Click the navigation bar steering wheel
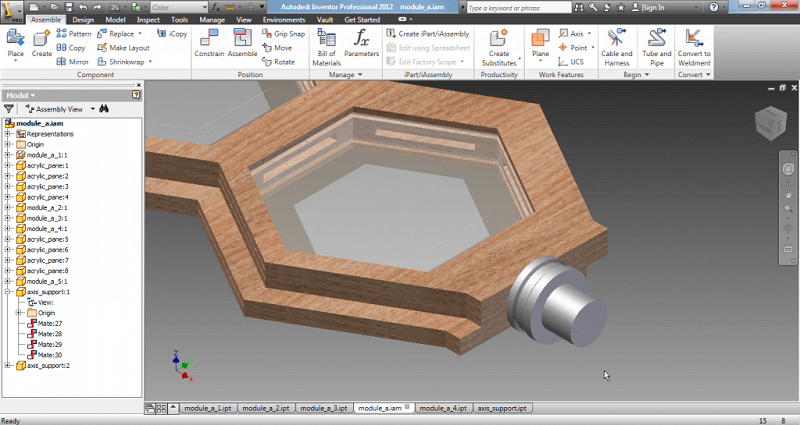The image size is (800, 425). [x=788, y=170]
